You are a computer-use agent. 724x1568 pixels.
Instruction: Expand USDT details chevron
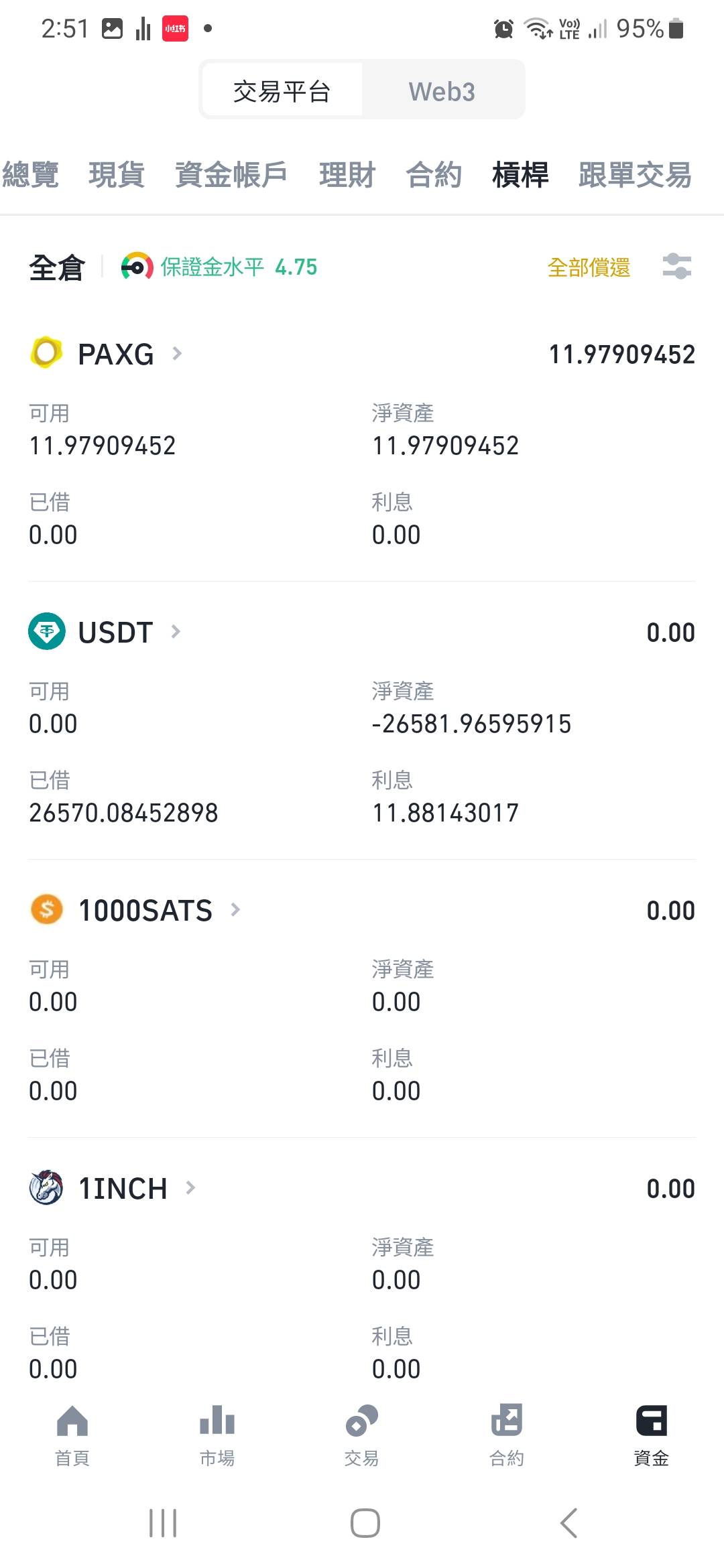pos(176,631)
